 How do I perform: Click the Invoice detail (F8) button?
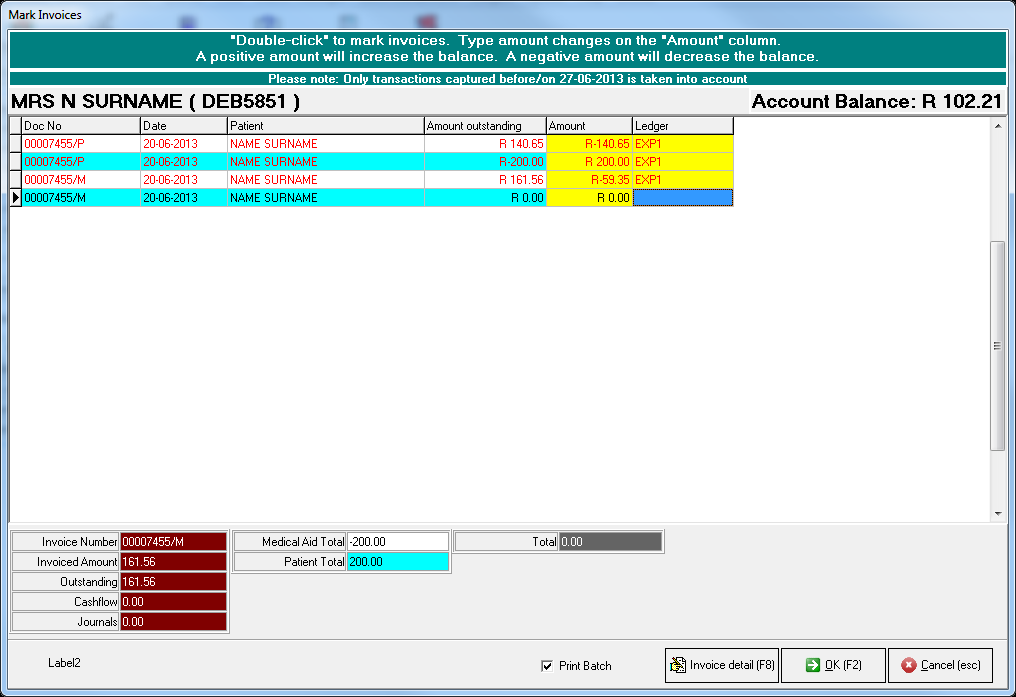[x=720, y=665]
